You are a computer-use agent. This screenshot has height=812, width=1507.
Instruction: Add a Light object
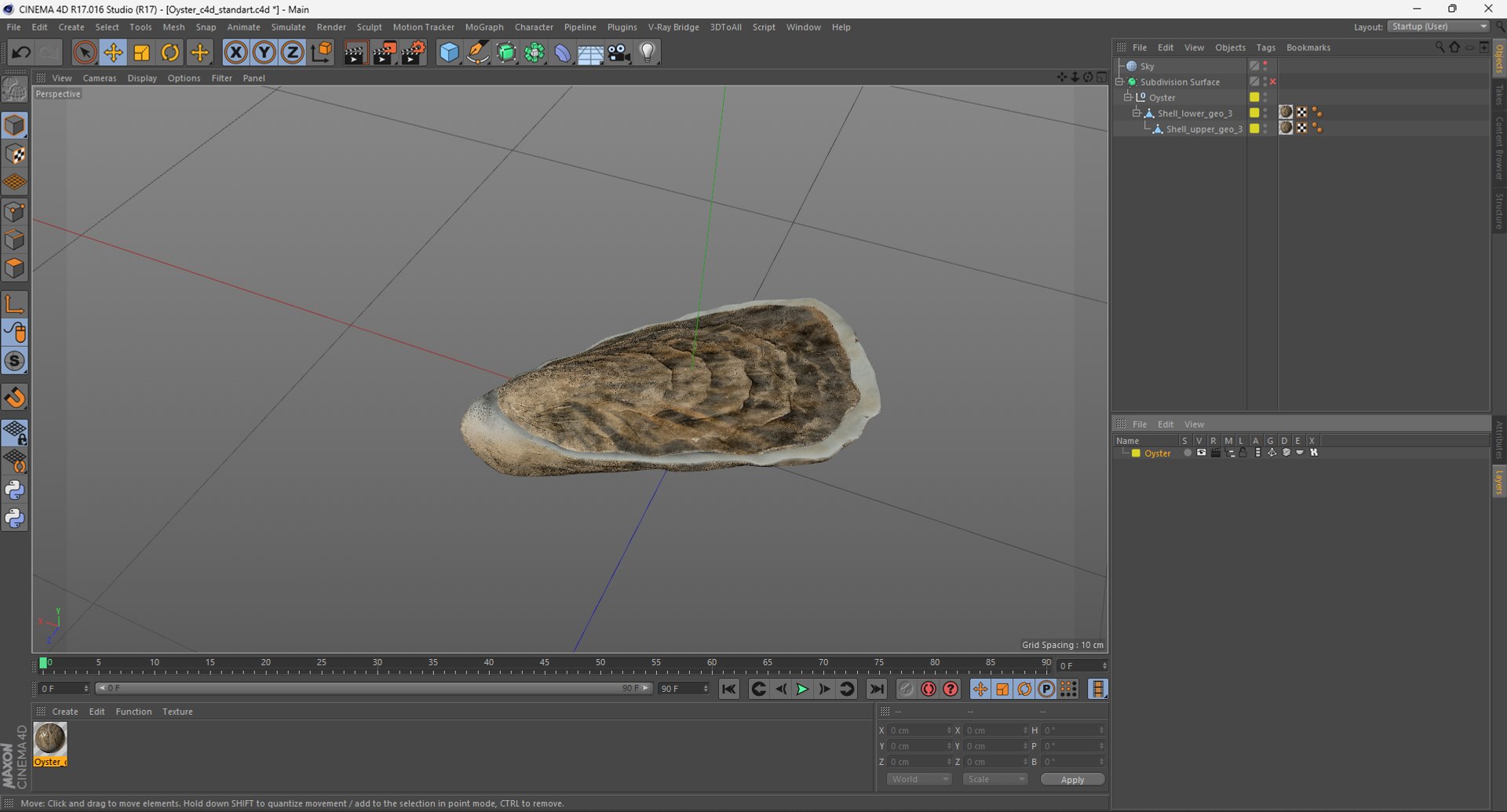(647, 53)
